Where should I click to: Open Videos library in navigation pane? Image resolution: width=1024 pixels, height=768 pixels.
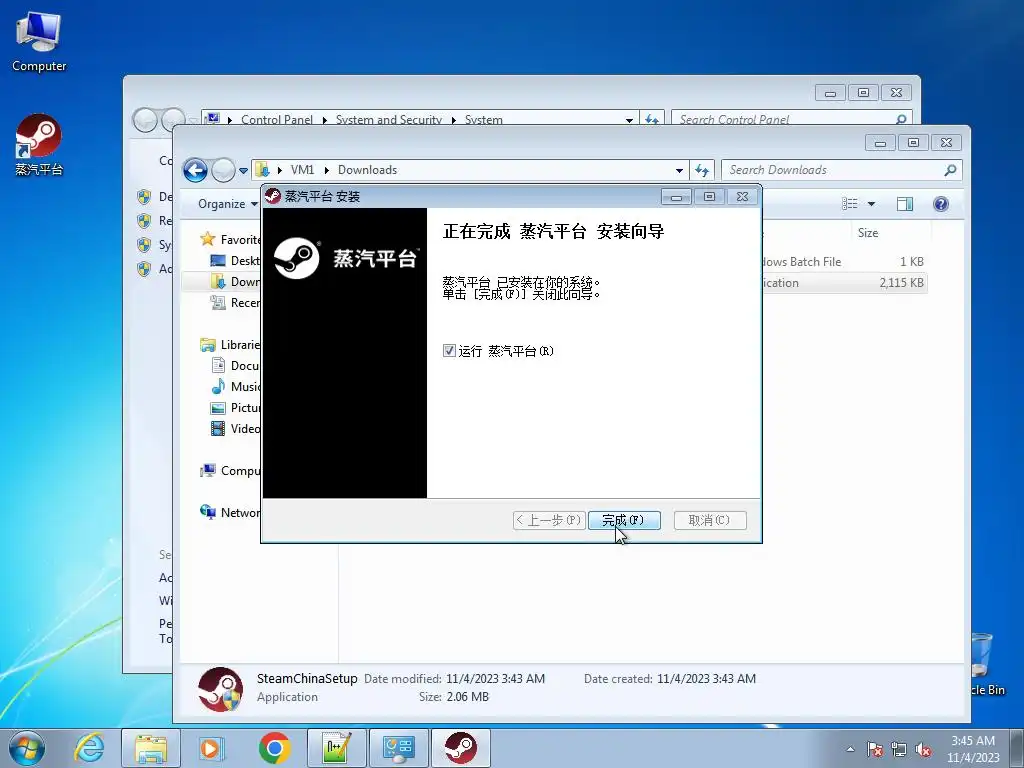(x=235, y=428)
